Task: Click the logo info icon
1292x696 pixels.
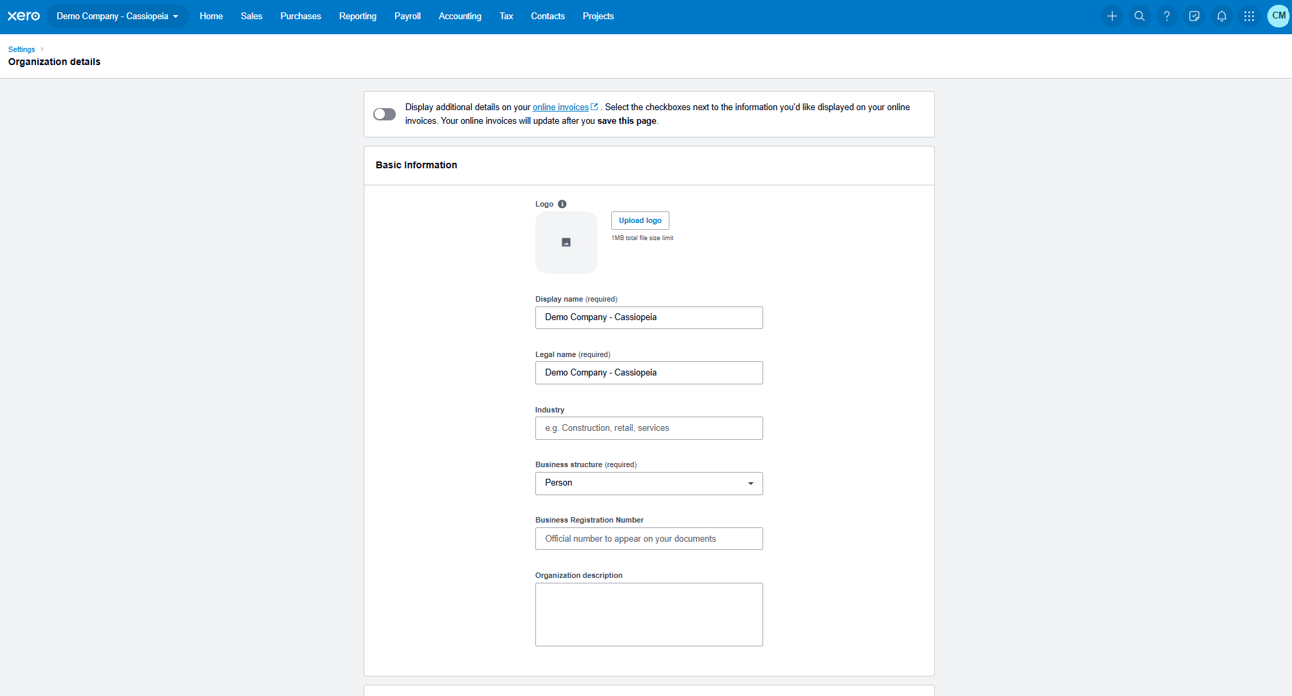Action: (x=562, y=204)
